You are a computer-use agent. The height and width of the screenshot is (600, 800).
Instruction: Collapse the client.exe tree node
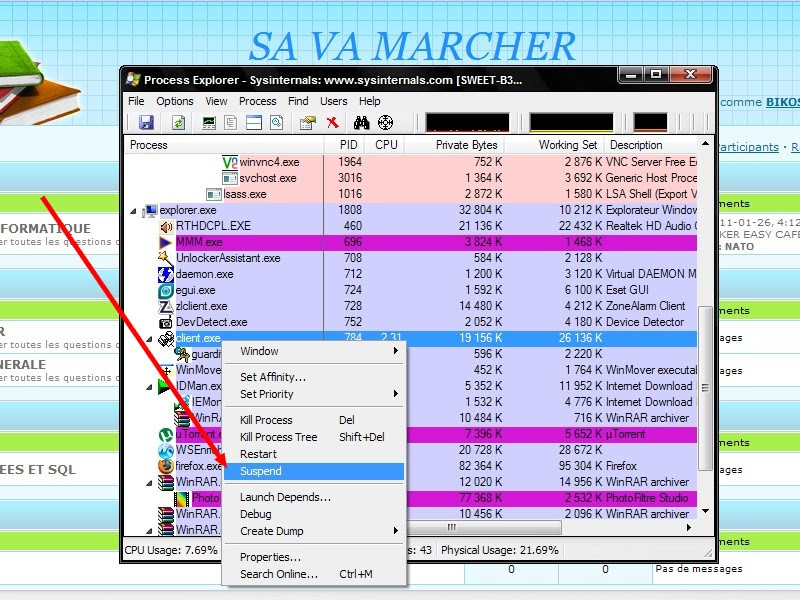[x=149, y=339]
